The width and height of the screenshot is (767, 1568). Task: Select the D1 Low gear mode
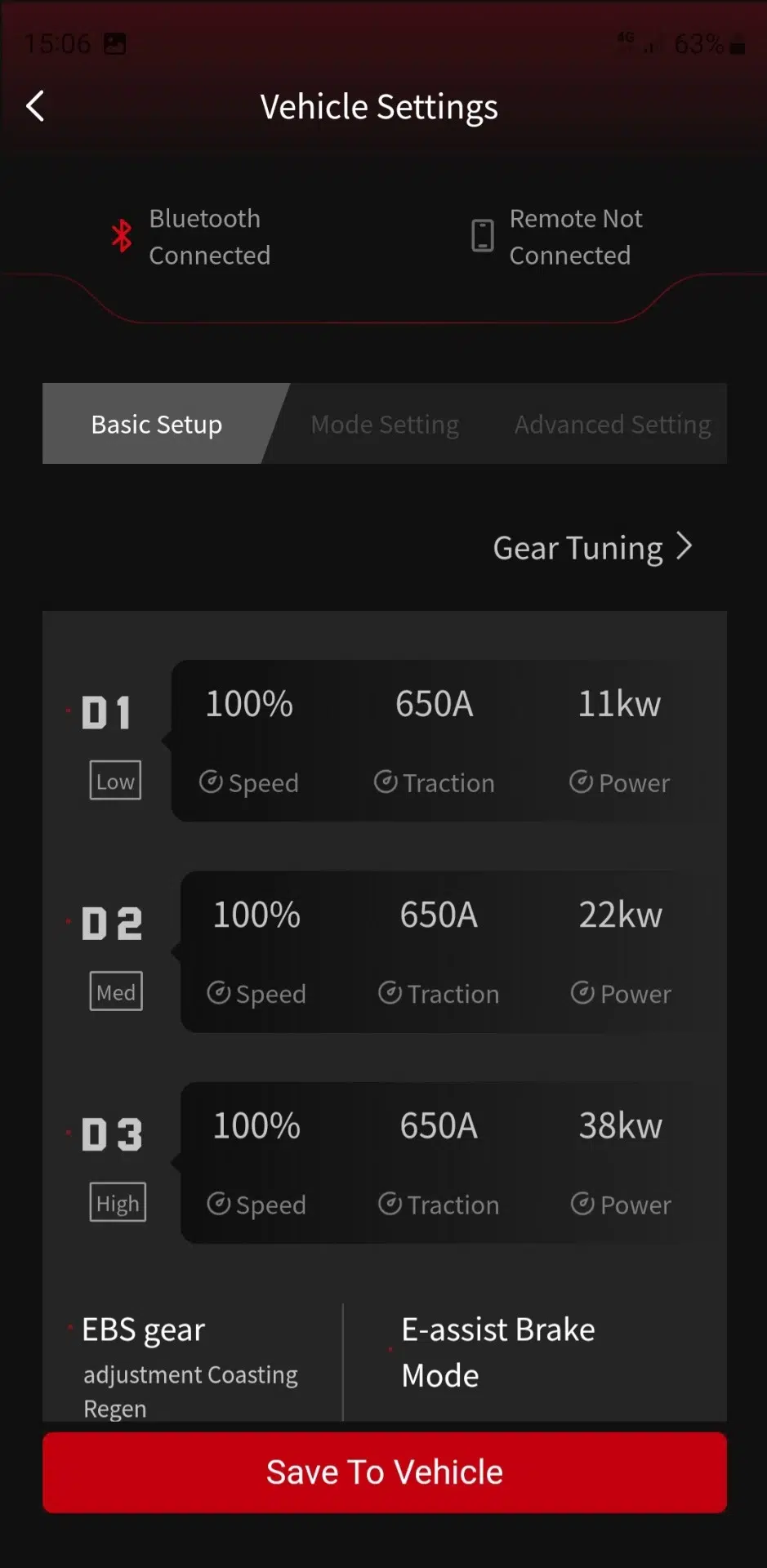pos(115,781)
